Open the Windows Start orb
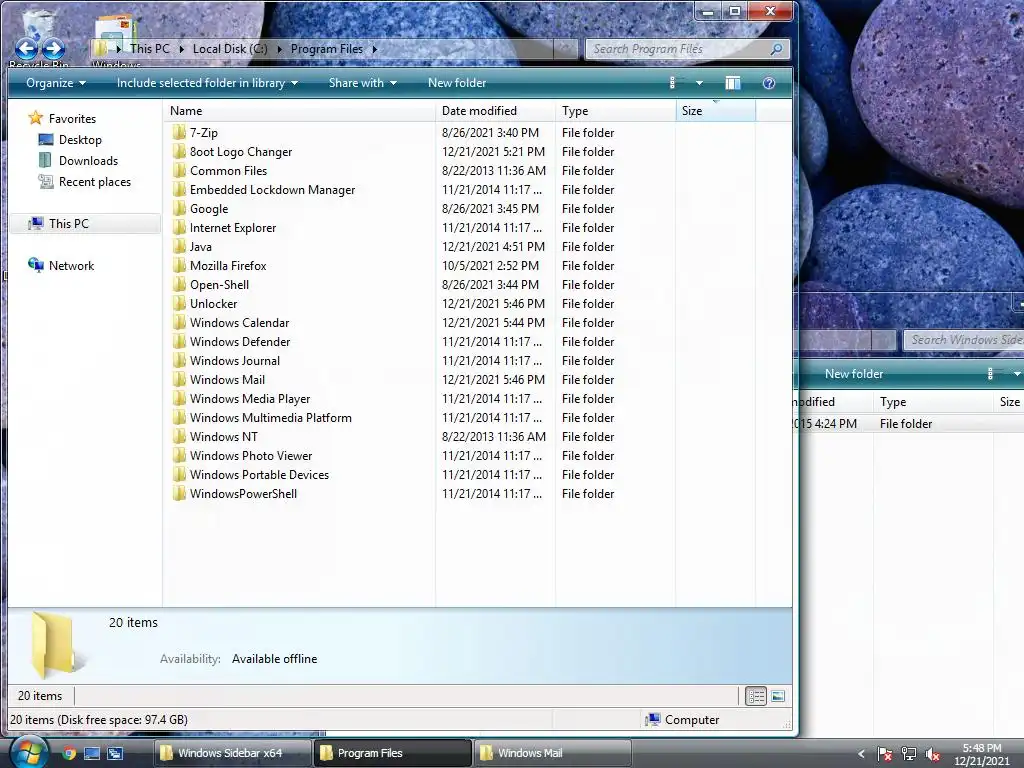 28,752
